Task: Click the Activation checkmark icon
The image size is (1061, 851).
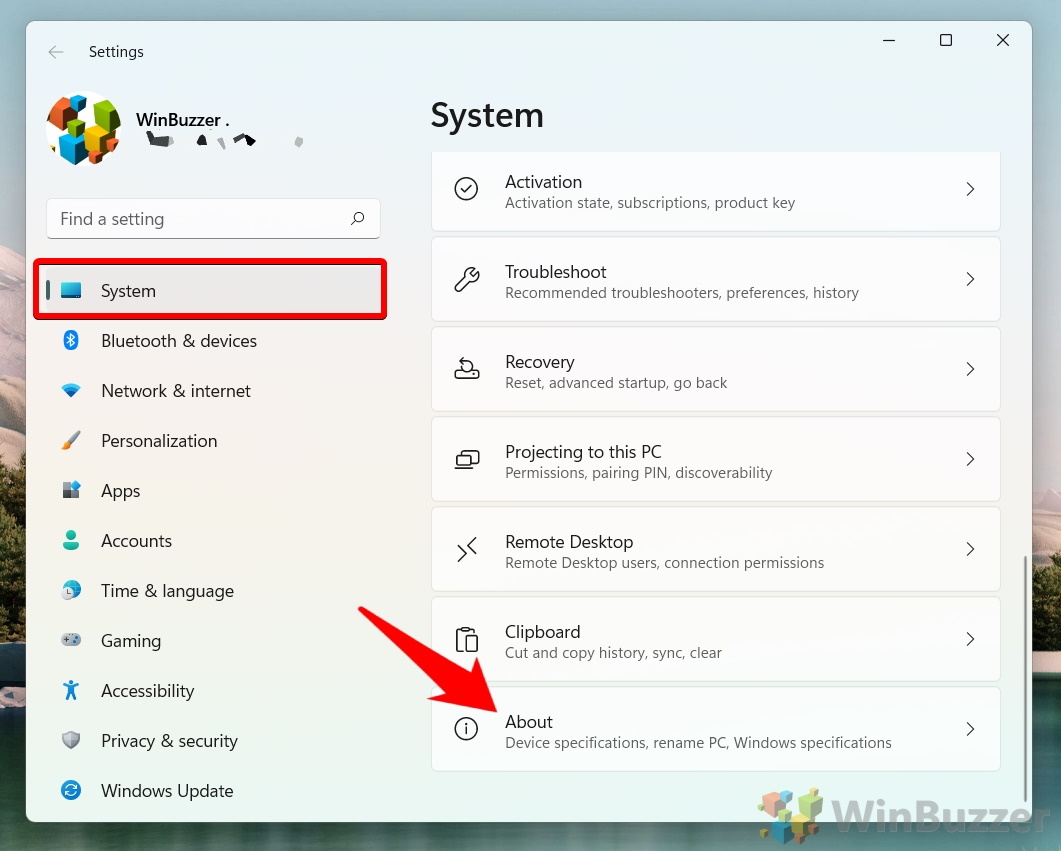Action: 466,189
